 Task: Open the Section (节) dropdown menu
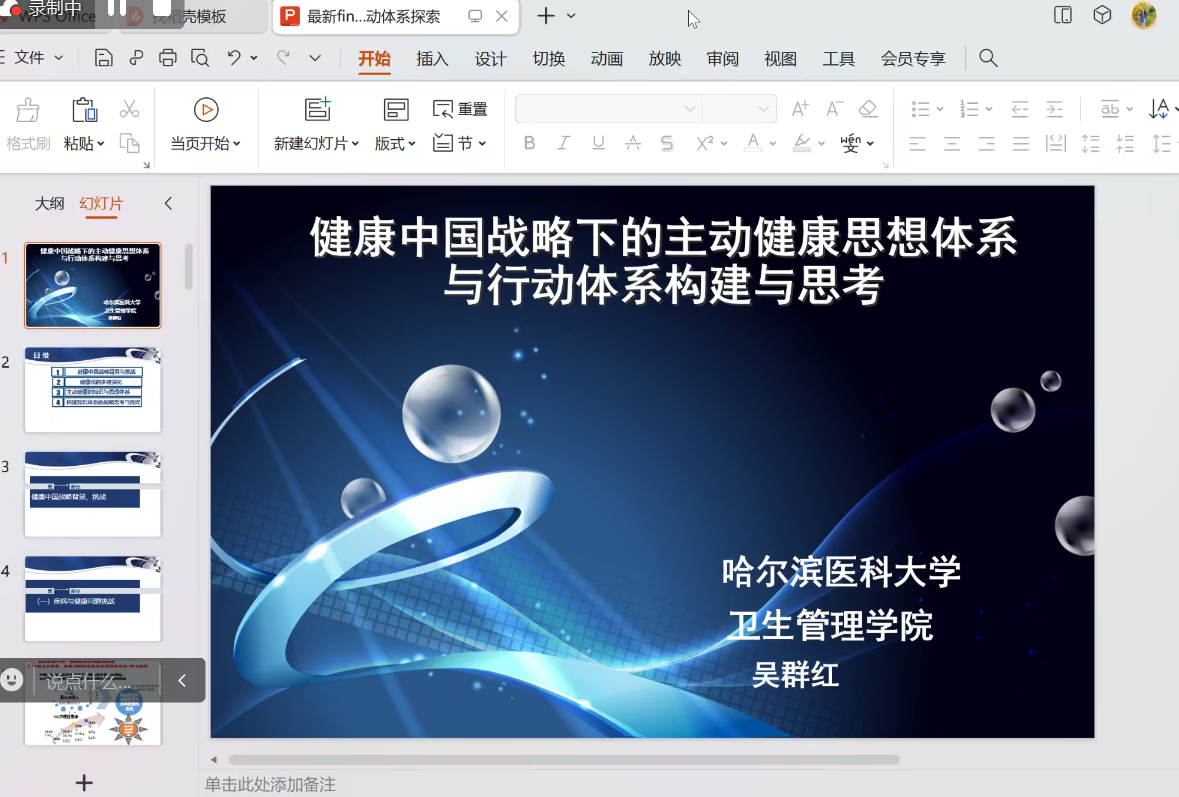(460, 143)
